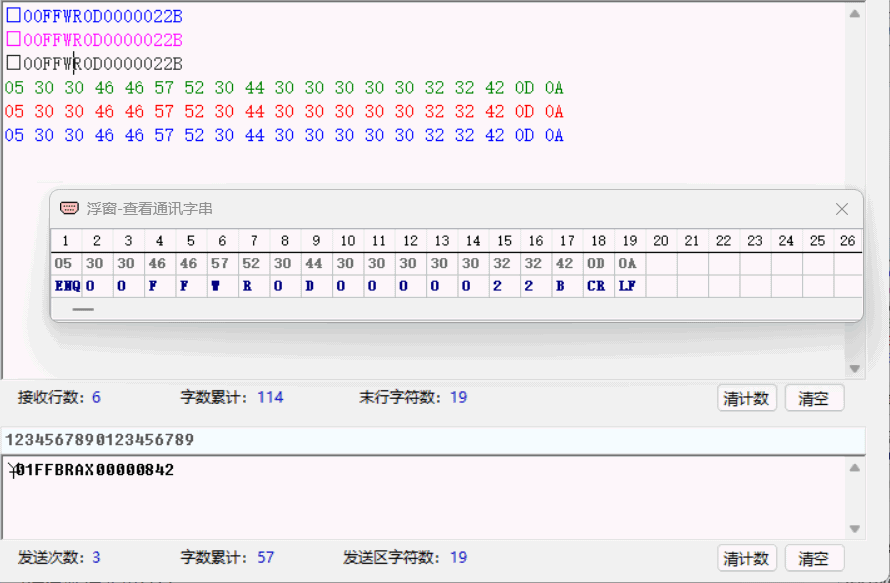This screenshot has width=890, height=583.
Task: Click the send area scrollbar down arrow
Action: click(854, 529)
